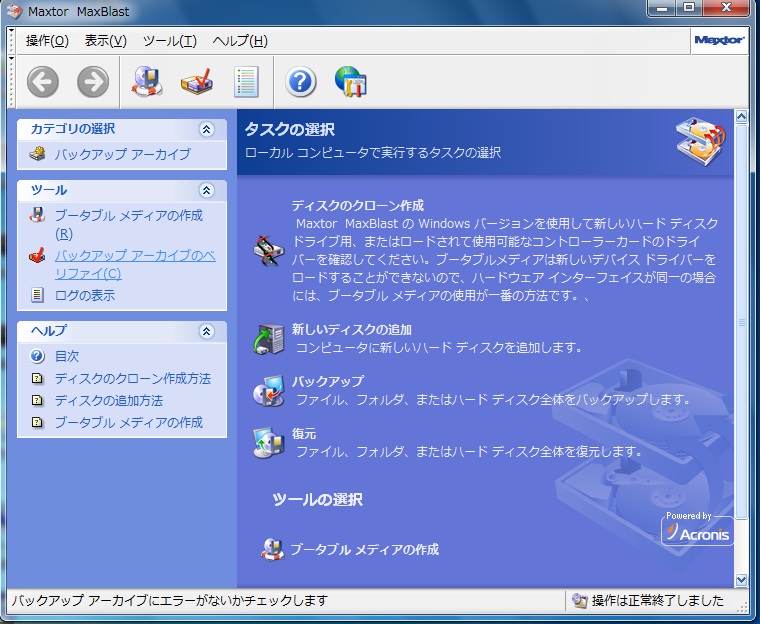Image resolution: width=760 pixels, height=624 pixels.
Task: Collapse the カテゴリの選択 panel
Action: tap(206, 129)
